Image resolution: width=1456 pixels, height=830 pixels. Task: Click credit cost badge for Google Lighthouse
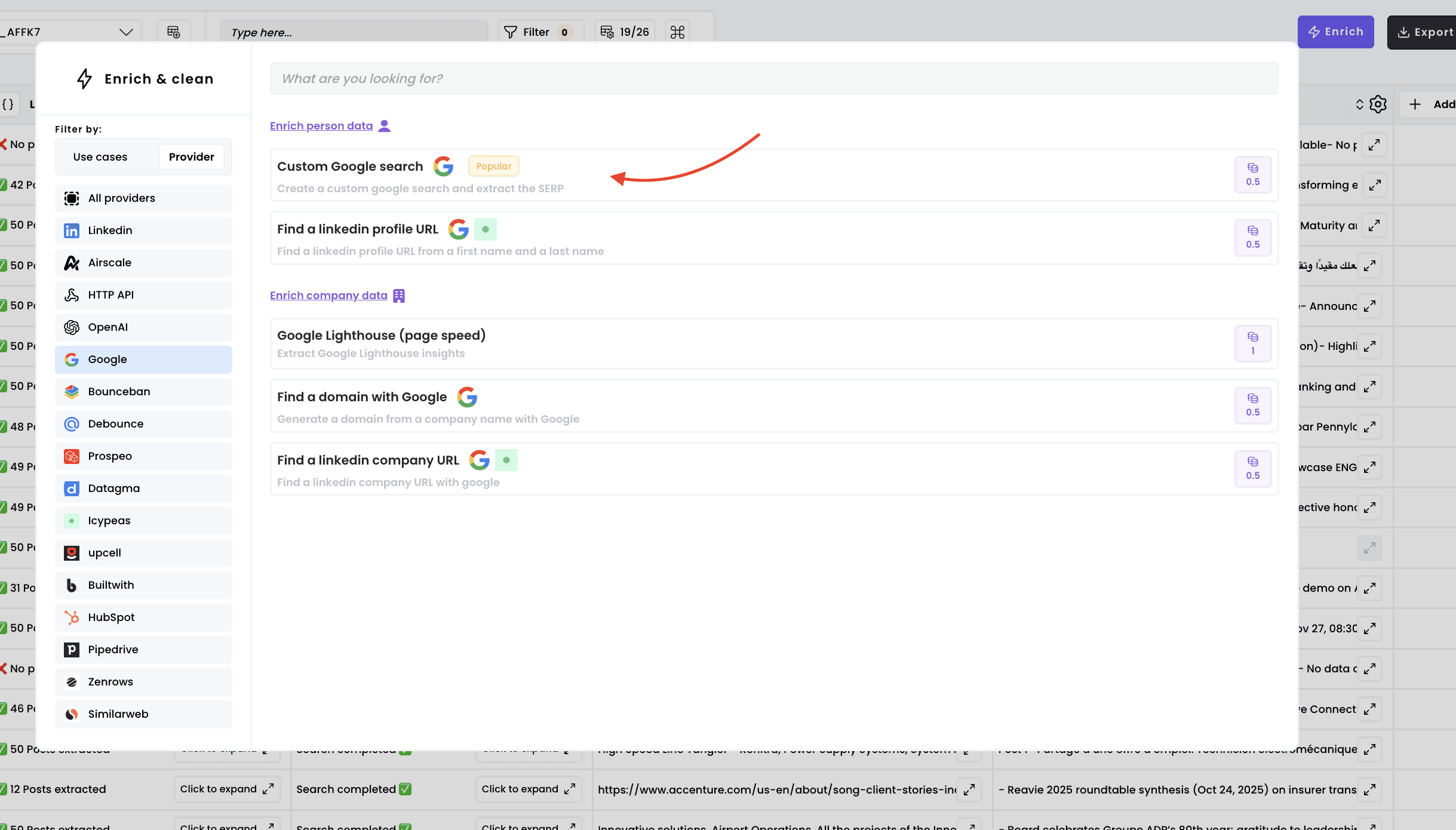(1252, 343)
